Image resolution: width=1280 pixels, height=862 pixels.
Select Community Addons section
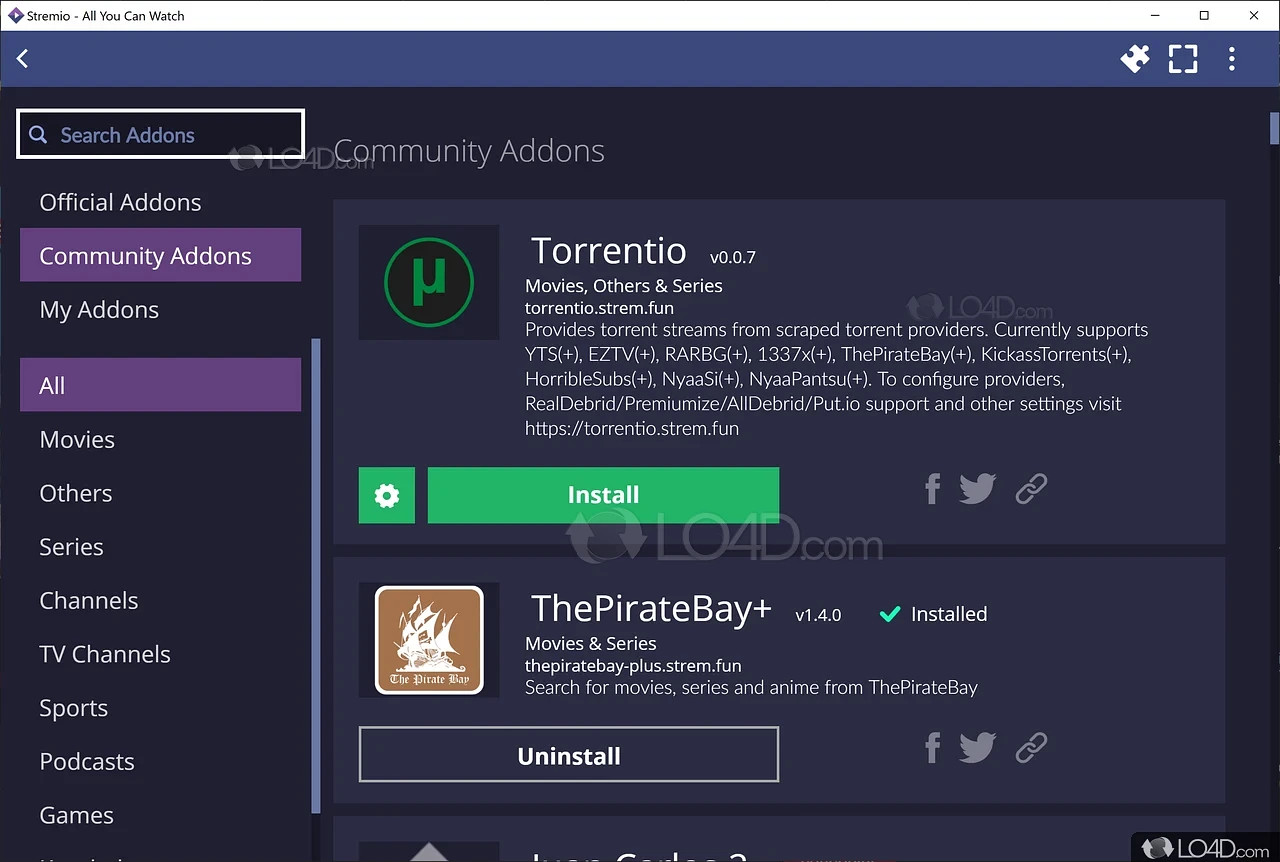[160, 255]
